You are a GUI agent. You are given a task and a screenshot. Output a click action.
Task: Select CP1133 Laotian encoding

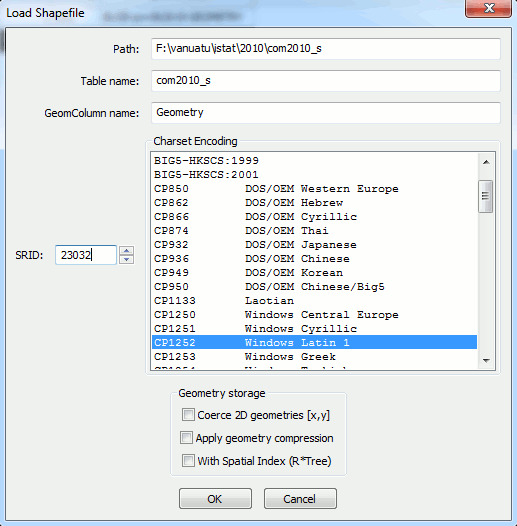(314, 301)
